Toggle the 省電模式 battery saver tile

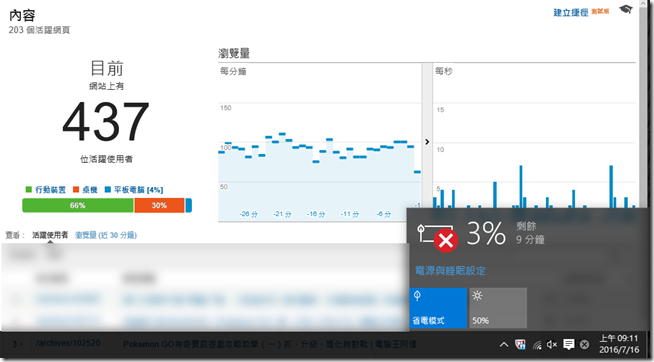tap(438, 308)
